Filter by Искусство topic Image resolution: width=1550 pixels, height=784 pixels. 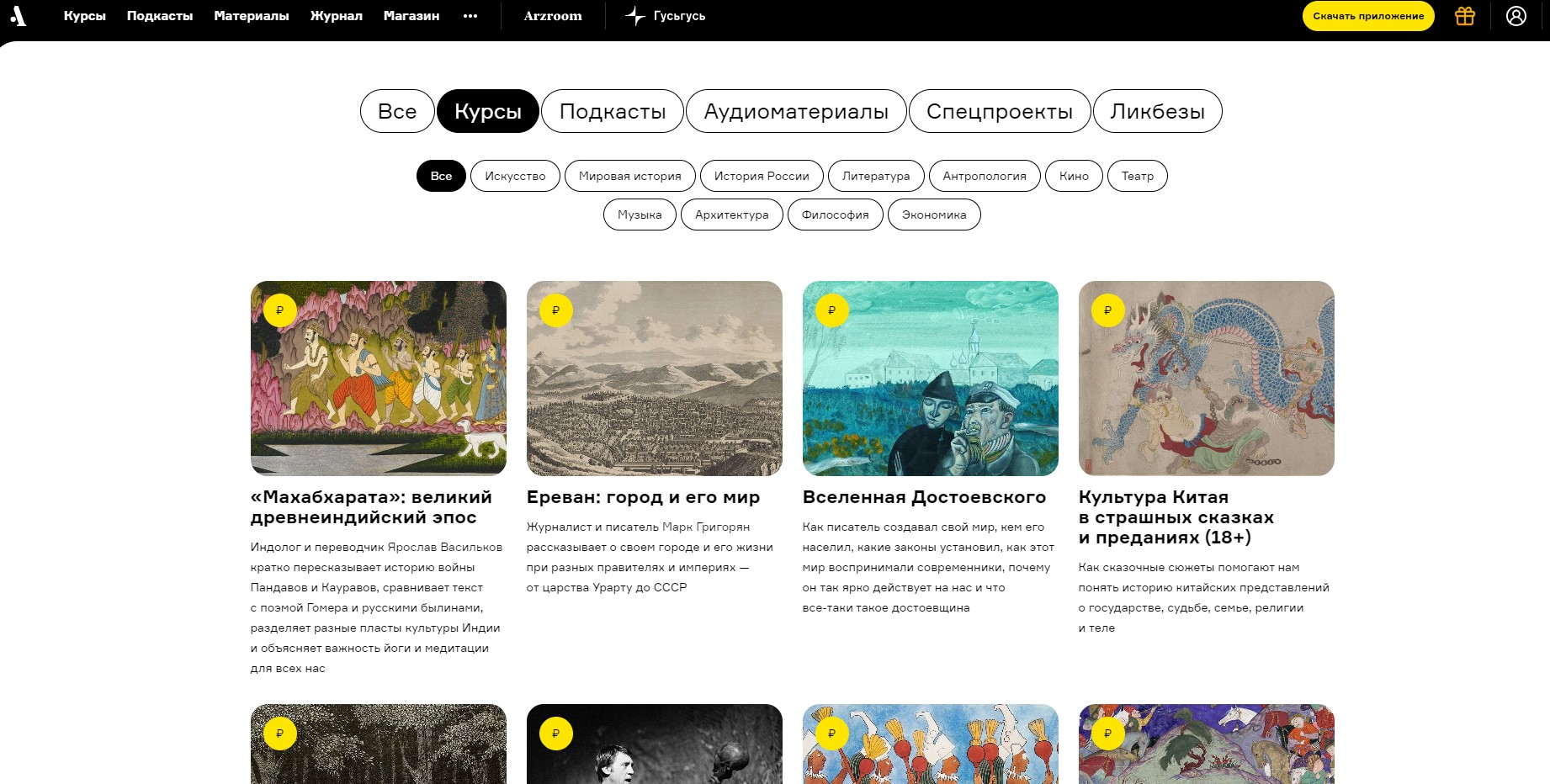pyautogui.click(x=515, y=176)
